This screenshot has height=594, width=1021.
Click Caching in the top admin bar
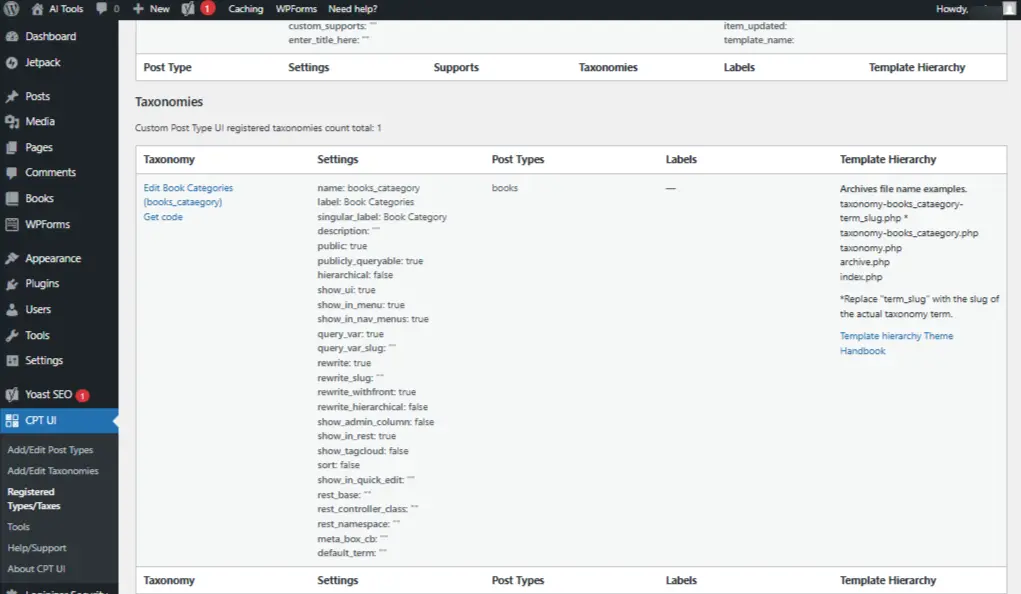point(246,9)
